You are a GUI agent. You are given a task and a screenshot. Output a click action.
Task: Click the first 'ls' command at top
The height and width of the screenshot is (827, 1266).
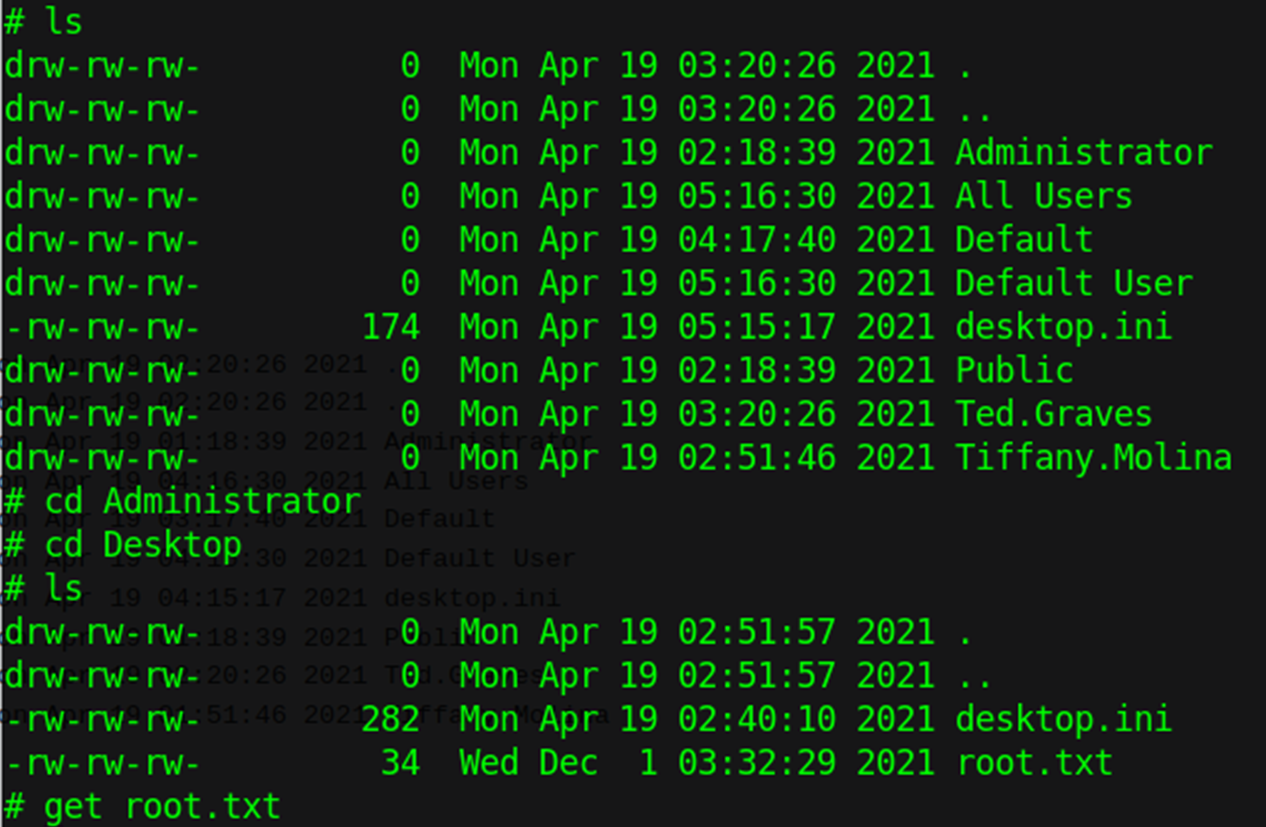tap(44, 21)
